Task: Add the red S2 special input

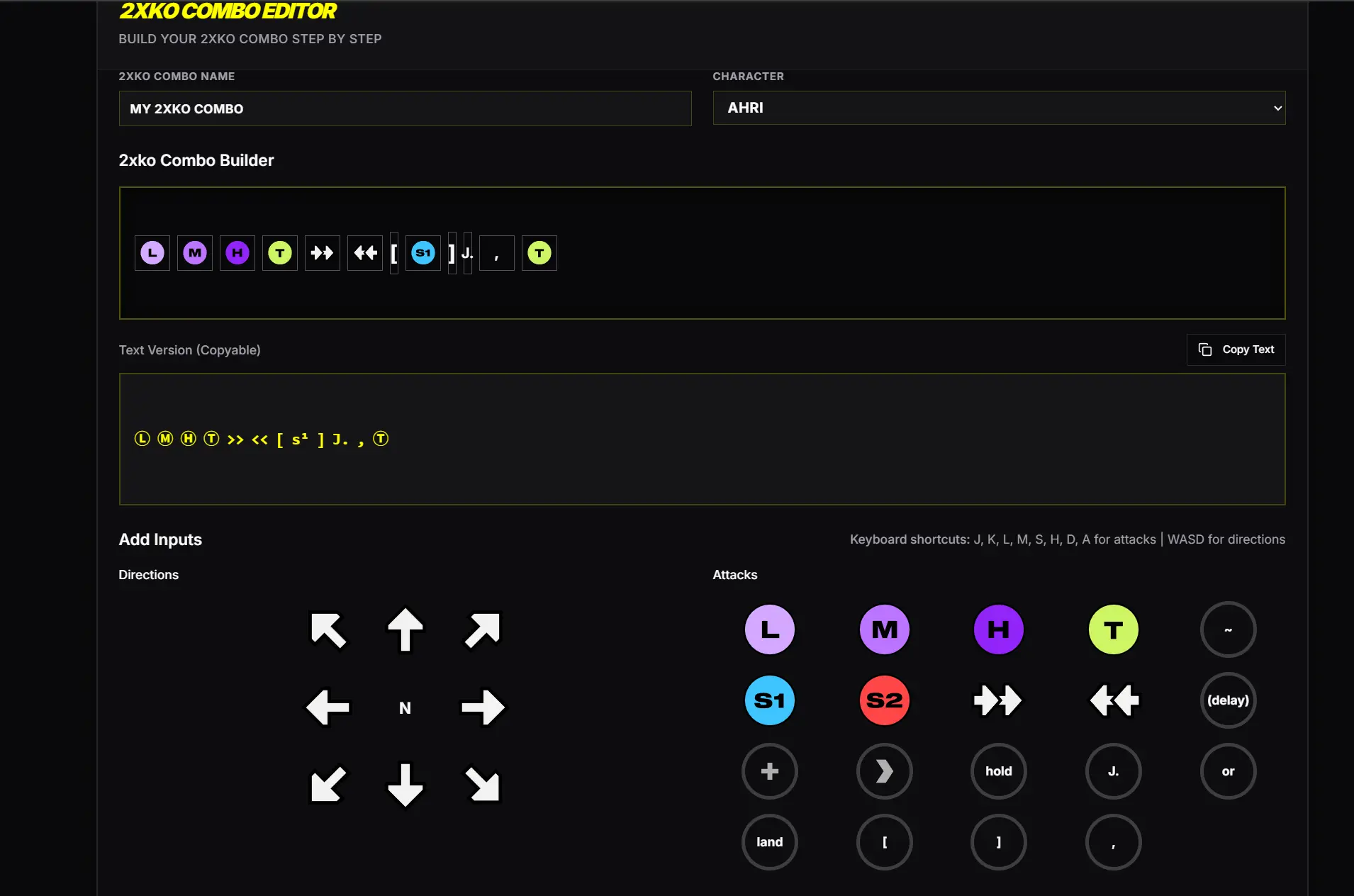Action: pos(884,700)
